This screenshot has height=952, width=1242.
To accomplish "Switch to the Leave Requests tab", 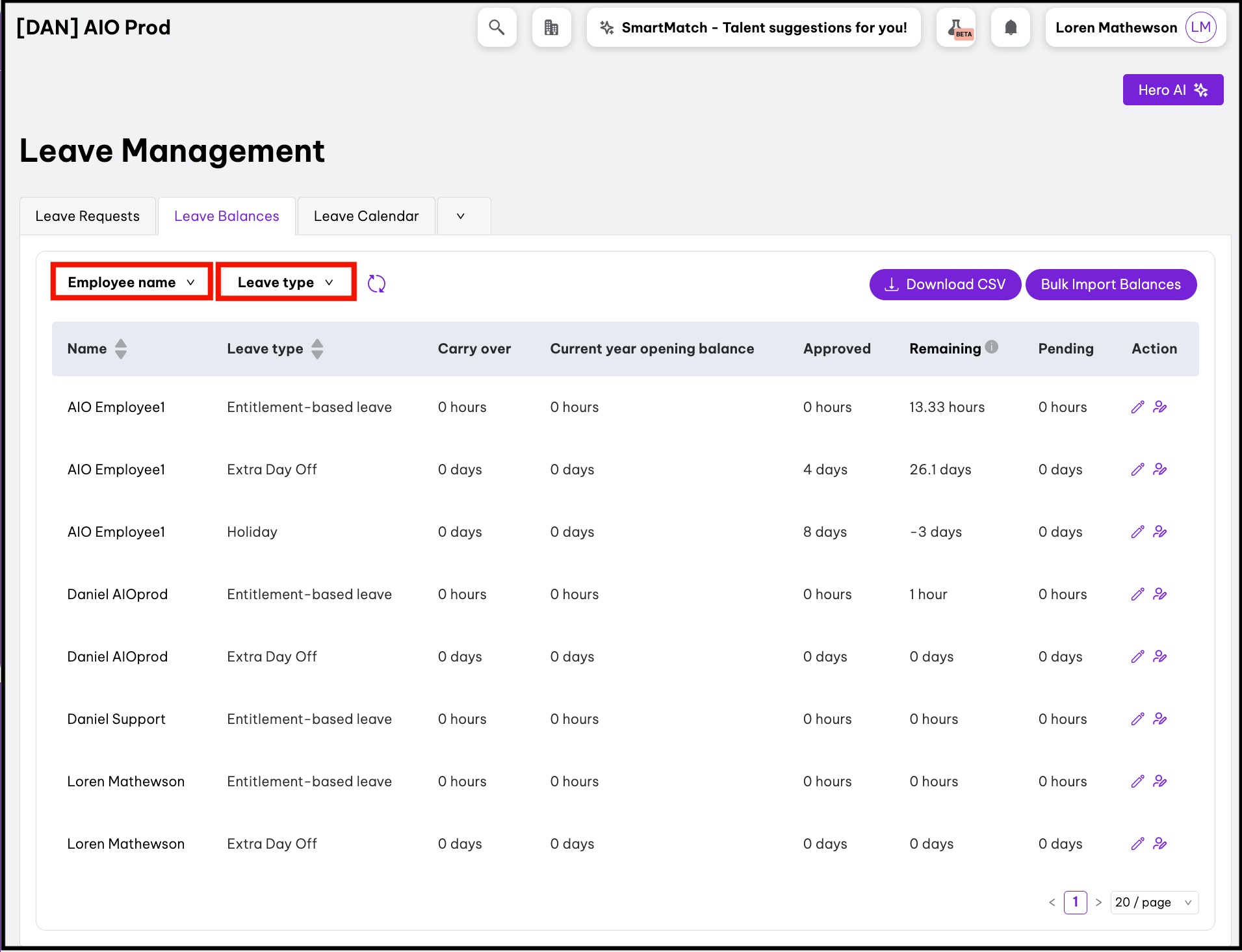I will [x=88, y=216].
